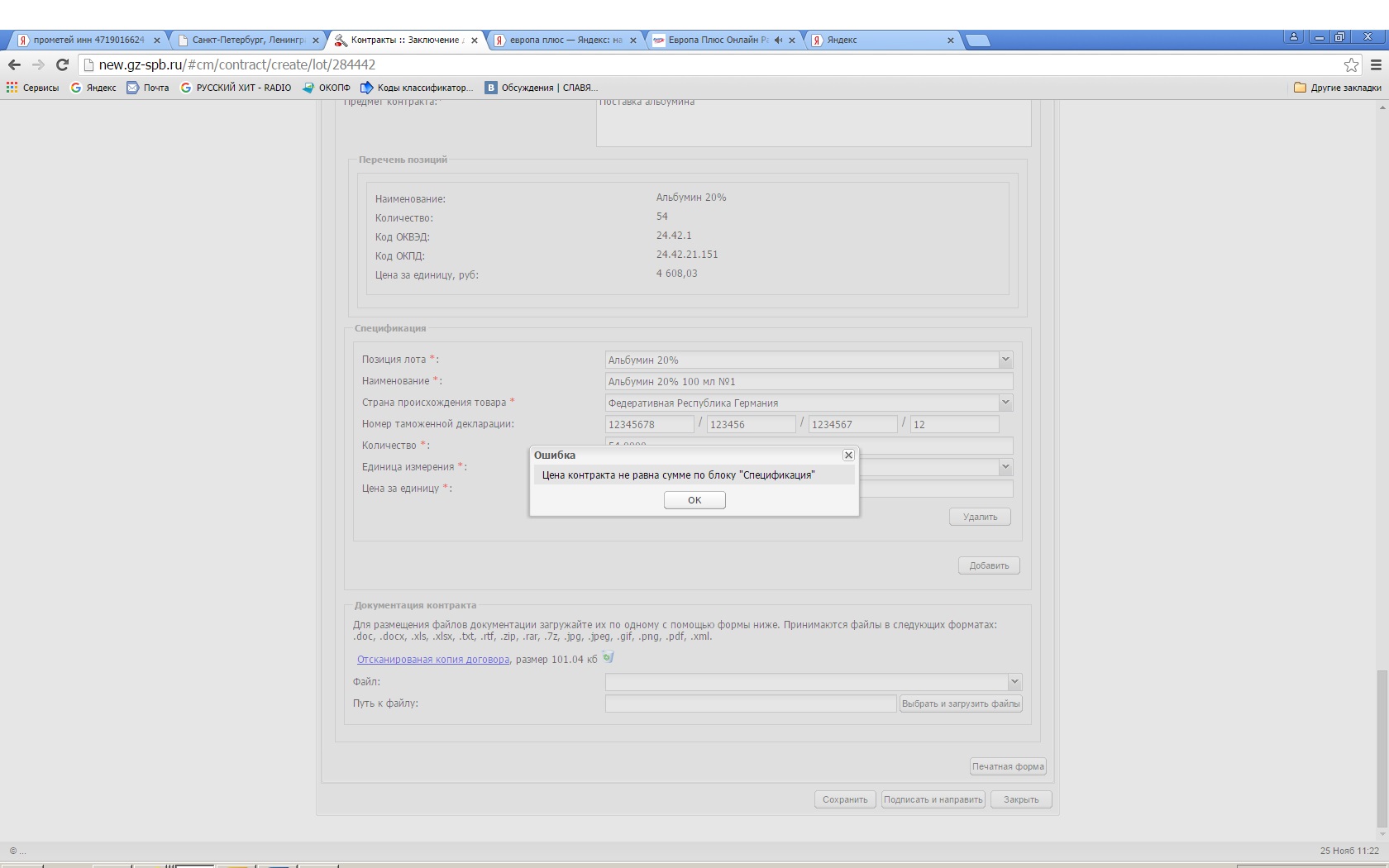This screenshot has height=868, width=1389.
Task: Click Удалить button in specification
Action: [x=980, y=517]
